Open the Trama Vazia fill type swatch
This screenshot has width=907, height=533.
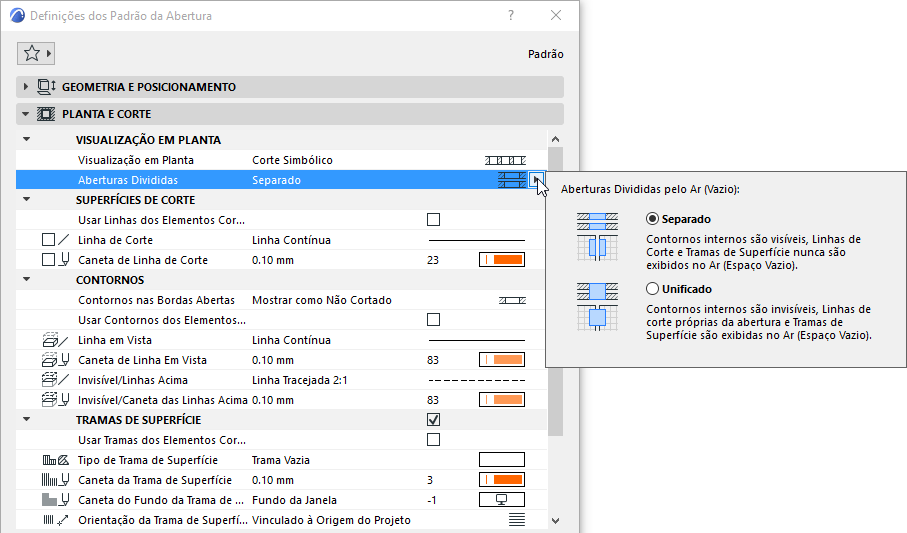(x=502, y=460)
